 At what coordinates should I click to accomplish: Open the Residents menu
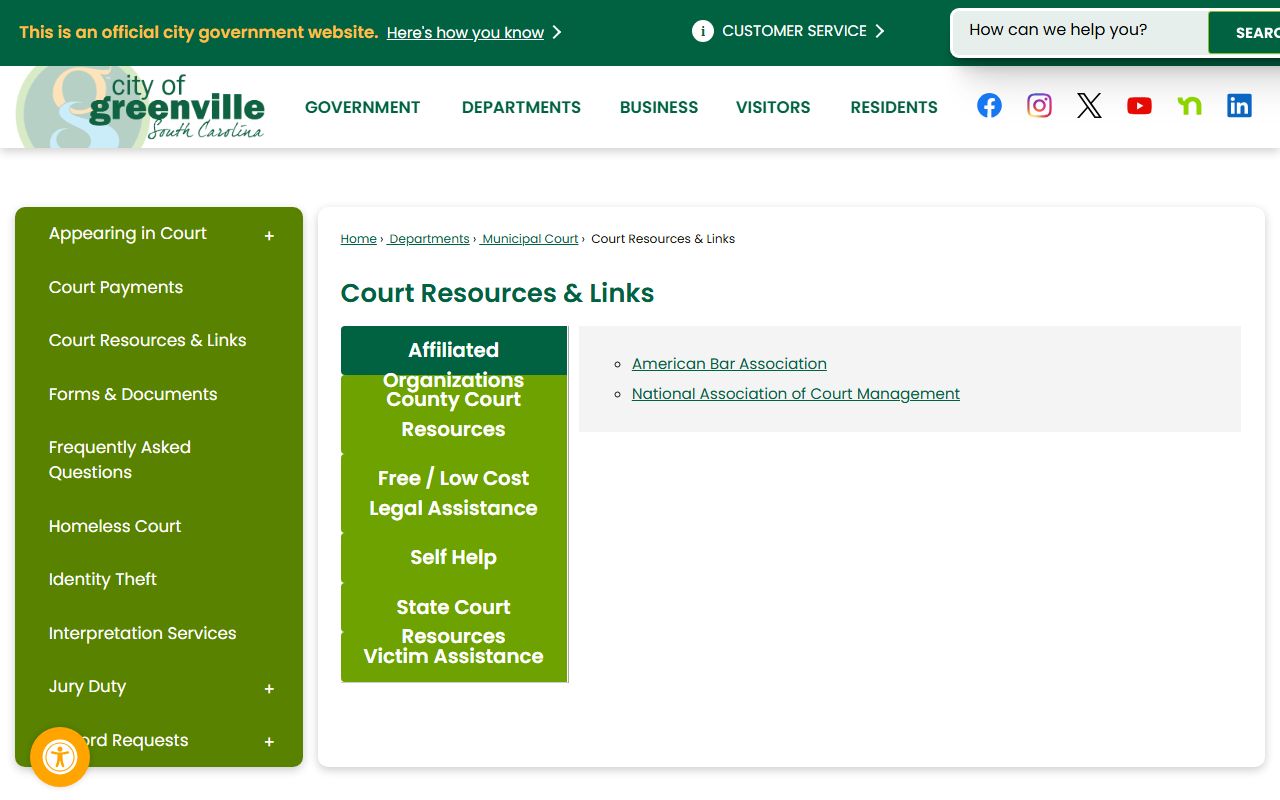[894, 107]
